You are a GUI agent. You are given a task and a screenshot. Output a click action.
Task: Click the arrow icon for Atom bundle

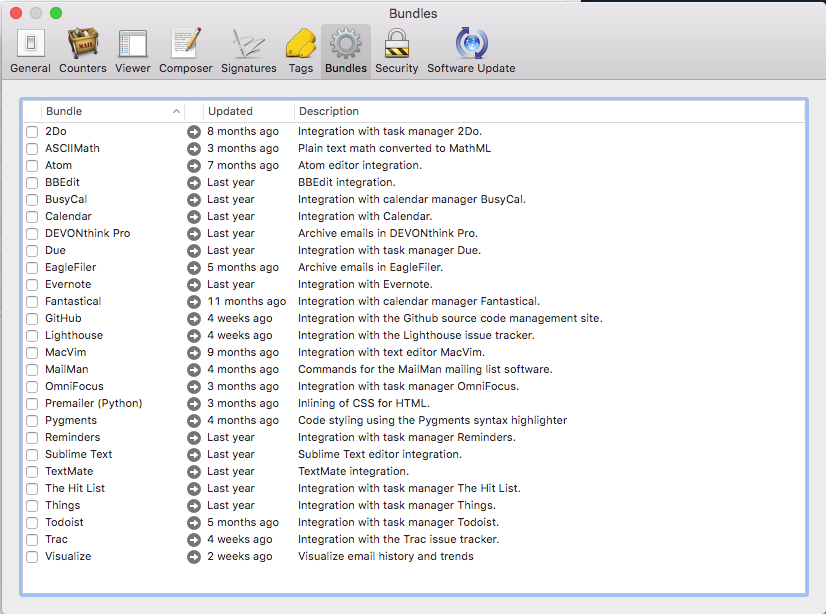[x=194, y=166]
